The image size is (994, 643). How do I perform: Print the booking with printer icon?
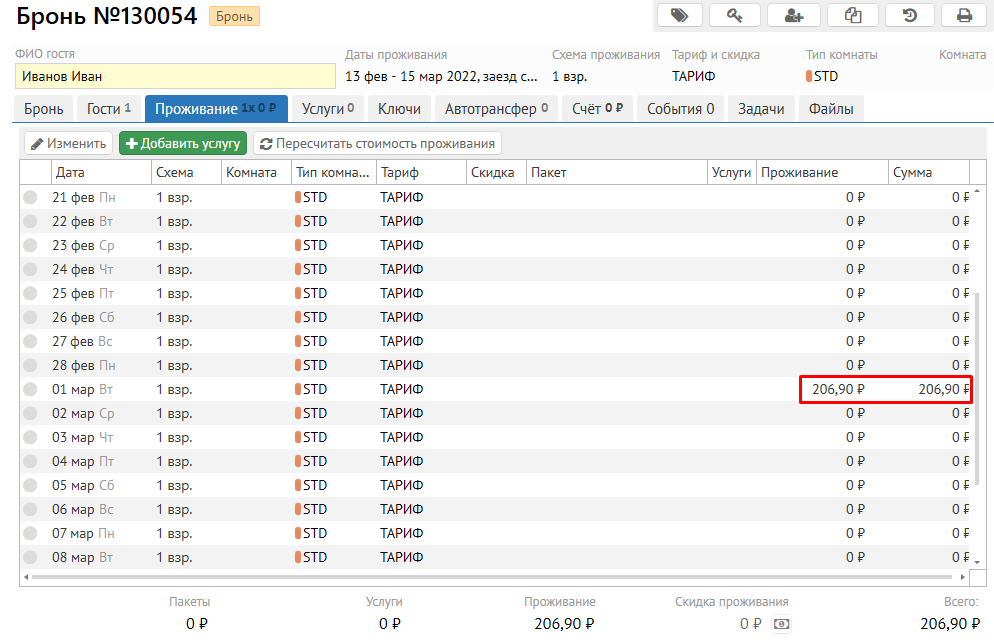(x=964, y=15)
